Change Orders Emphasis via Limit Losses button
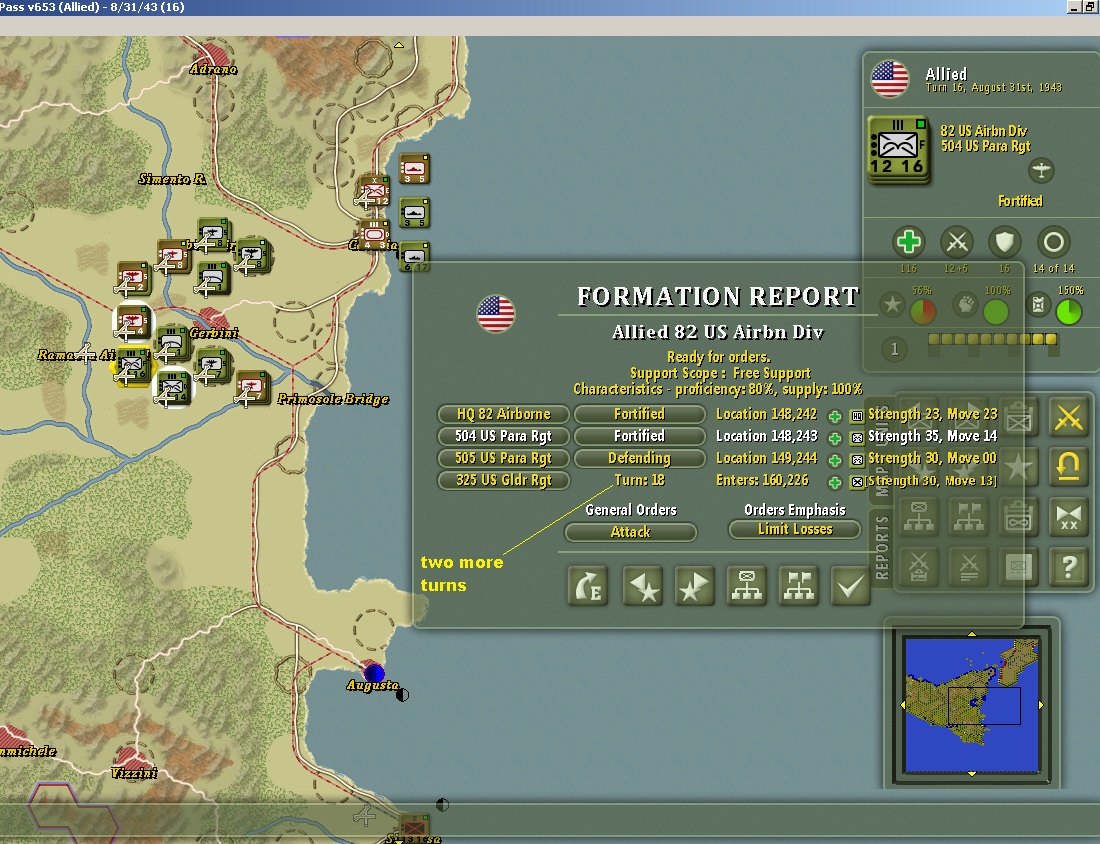Image resolution: width=1100 pixels, height=844 pixels. (x=794, y=529)
